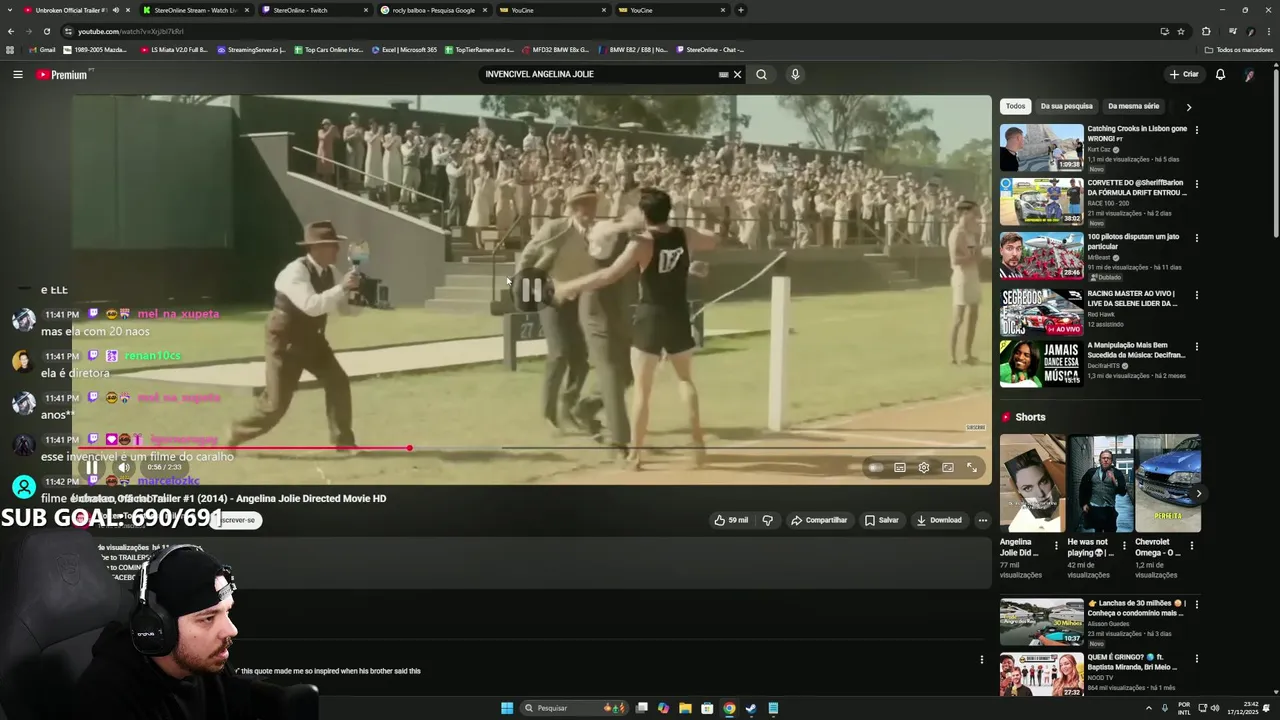Enter fullscreen mode in the player
1280x720 pixels.
(972, 467)
